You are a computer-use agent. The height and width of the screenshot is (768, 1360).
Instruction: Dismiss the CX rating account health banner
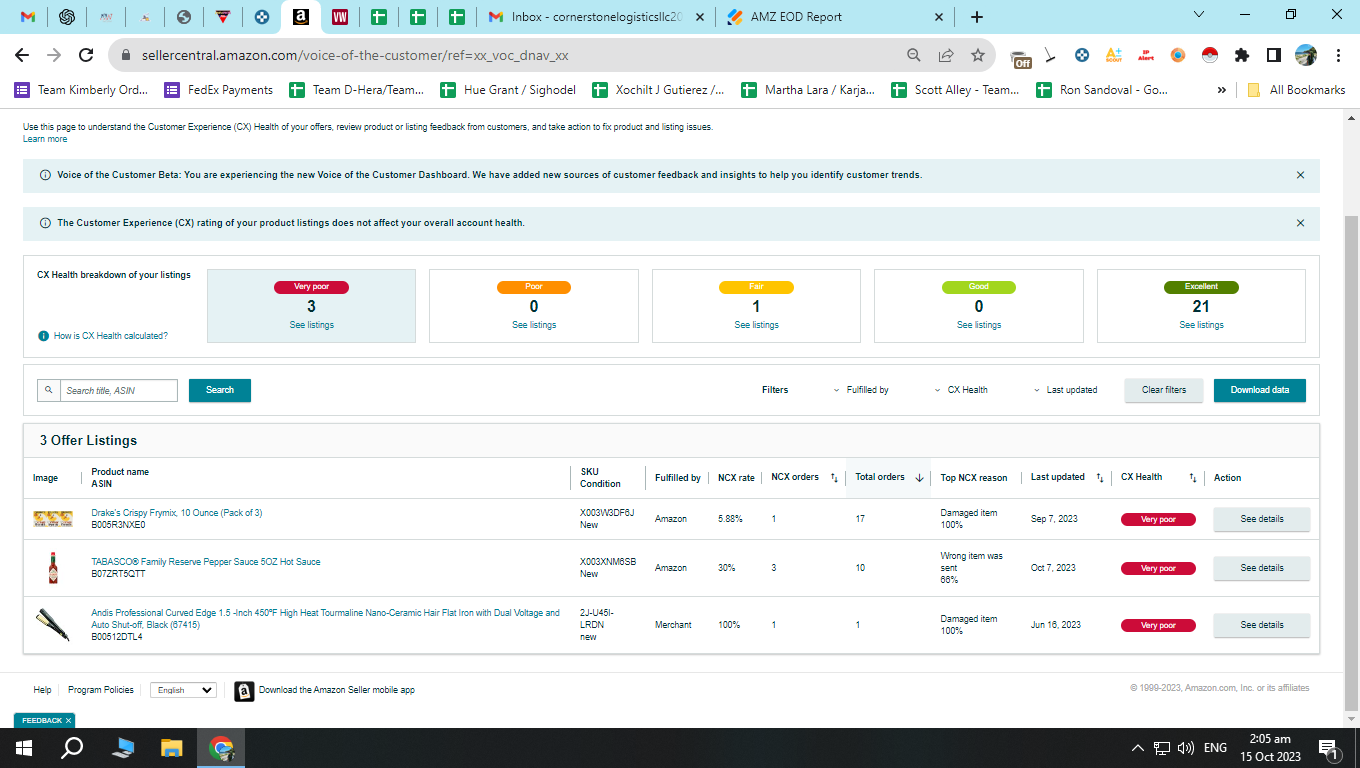coord(1300,223)
